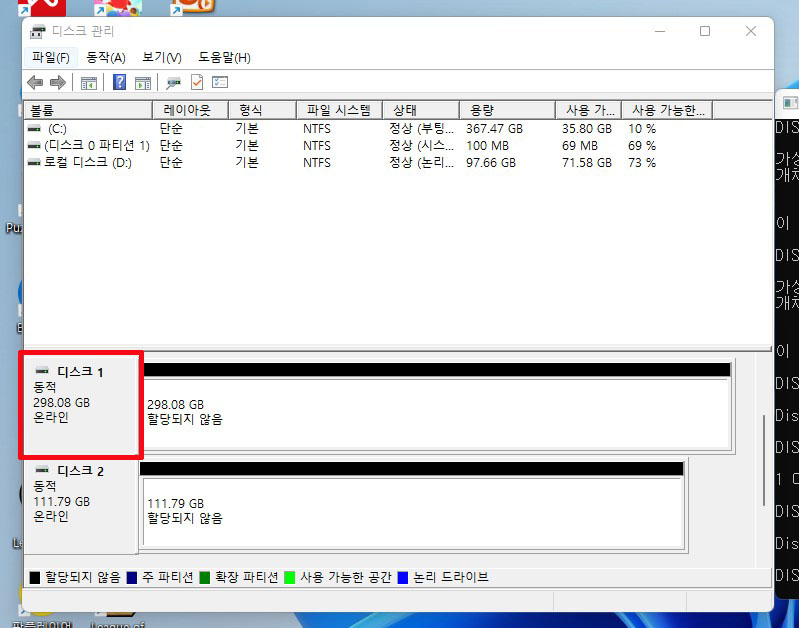Image resolution: width=799 pixels, height=628 pixels.
Task: Sort by the 형식 column header
Action: point(262,110)
